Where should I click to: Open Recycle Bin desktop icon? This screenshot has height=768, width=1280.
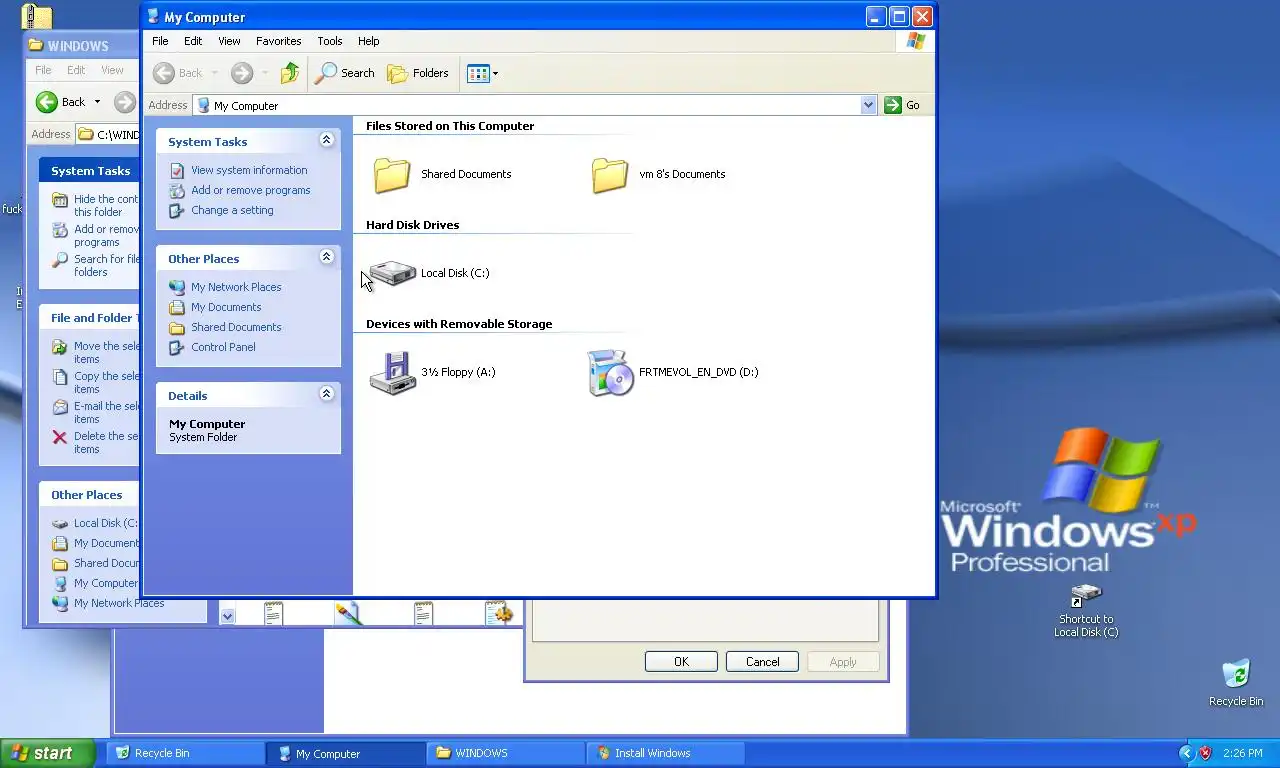pyautogui.click(x=1236, y=683)
